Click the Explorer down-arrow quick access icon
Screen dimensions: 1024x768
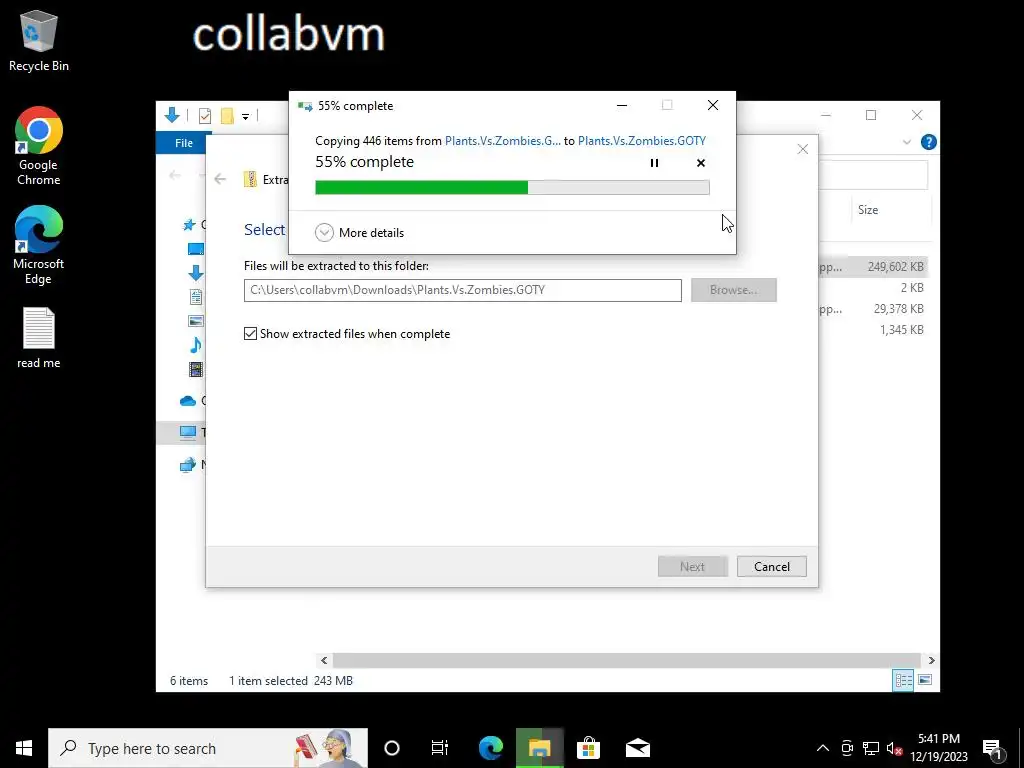click(x=172, y=116)
